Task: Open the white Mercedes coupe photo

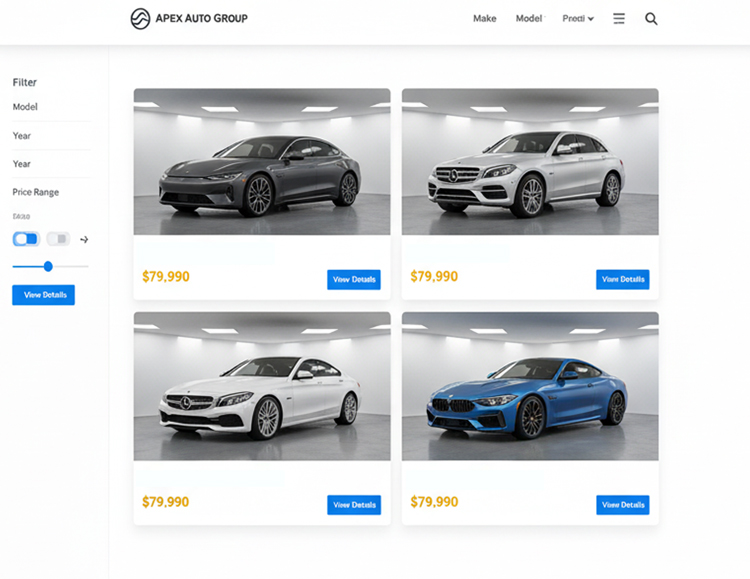Action: tap(262, 386)
